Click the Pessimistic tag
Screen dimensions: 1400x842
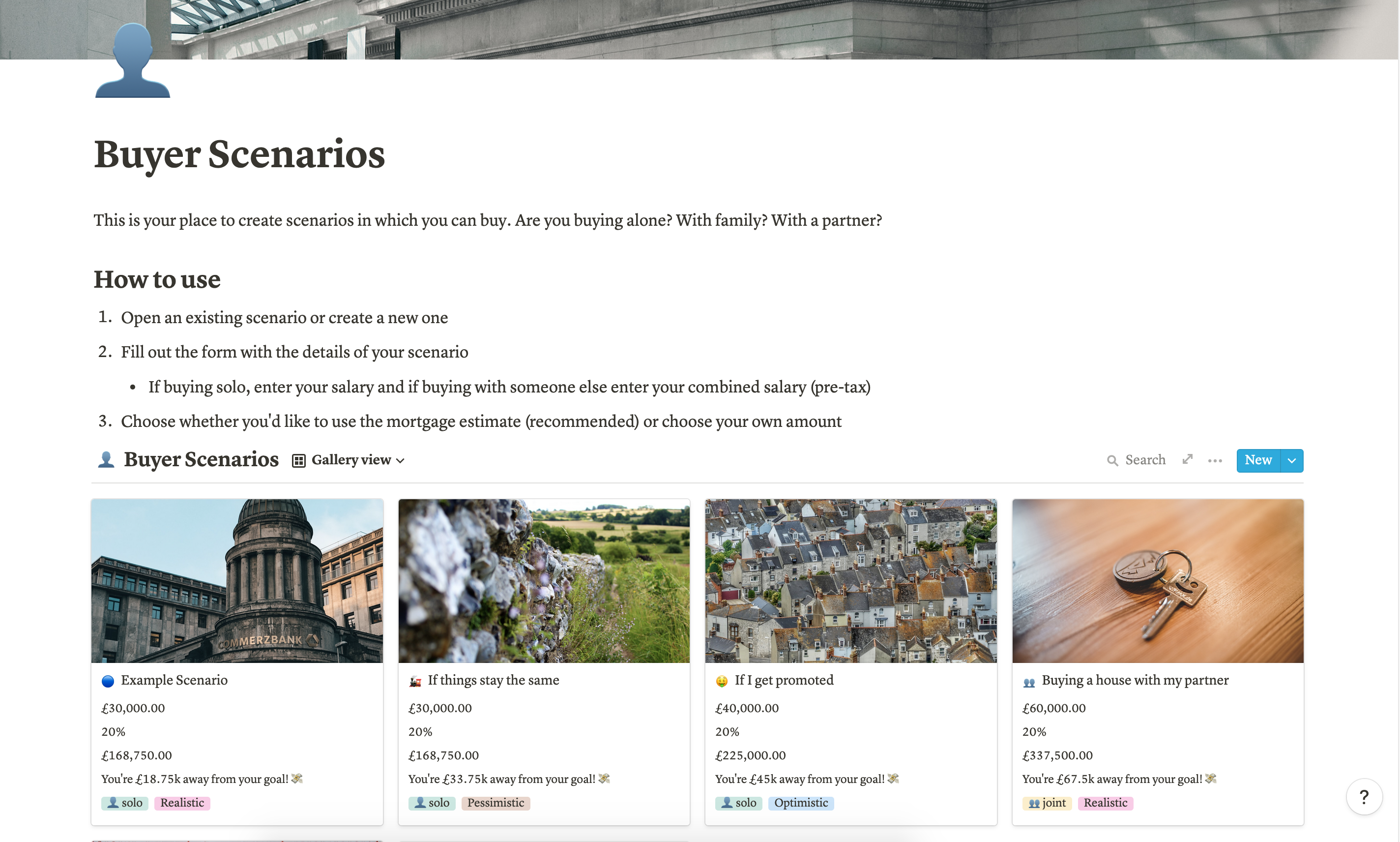tap(495, 803)
